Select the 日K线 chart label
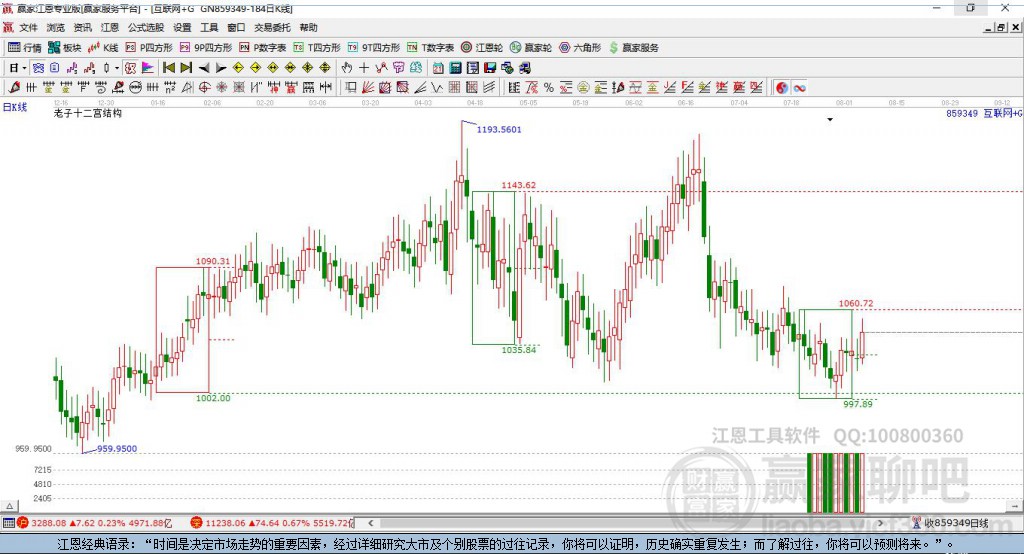The height and width of the screenshot is (554, 1024). 15,107
